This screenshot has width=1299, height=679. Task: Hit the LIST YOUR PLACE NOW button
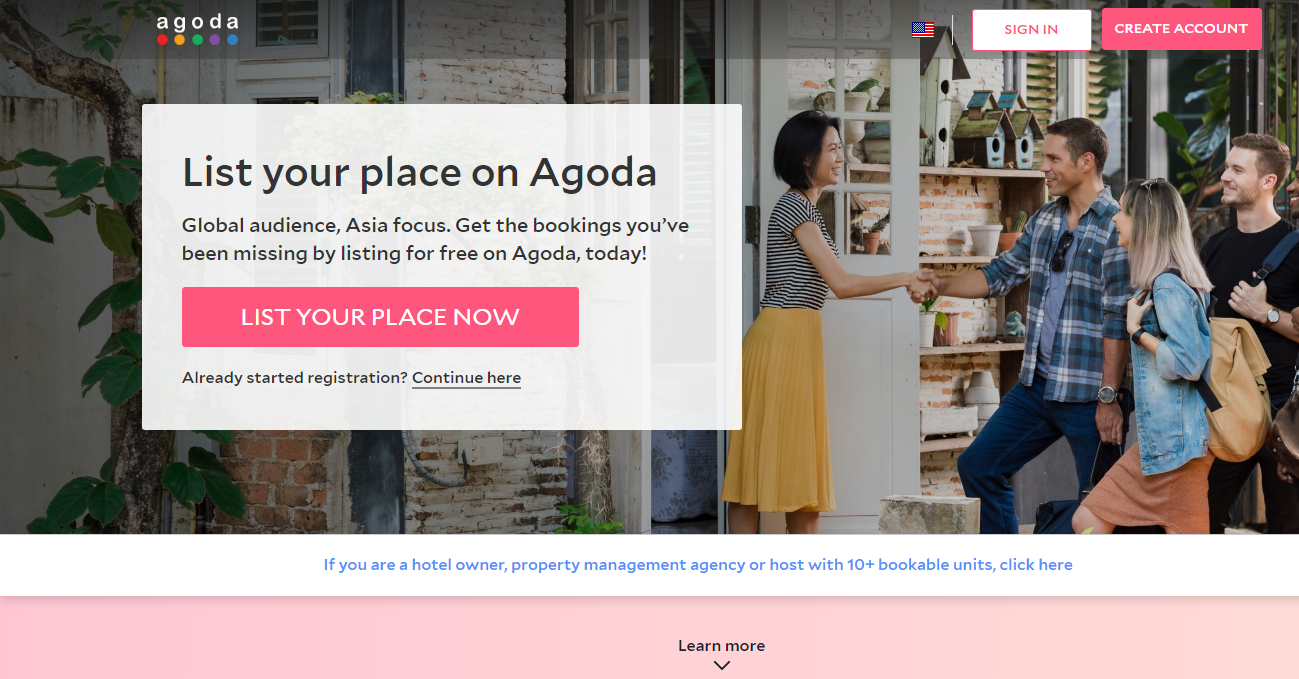380,317
